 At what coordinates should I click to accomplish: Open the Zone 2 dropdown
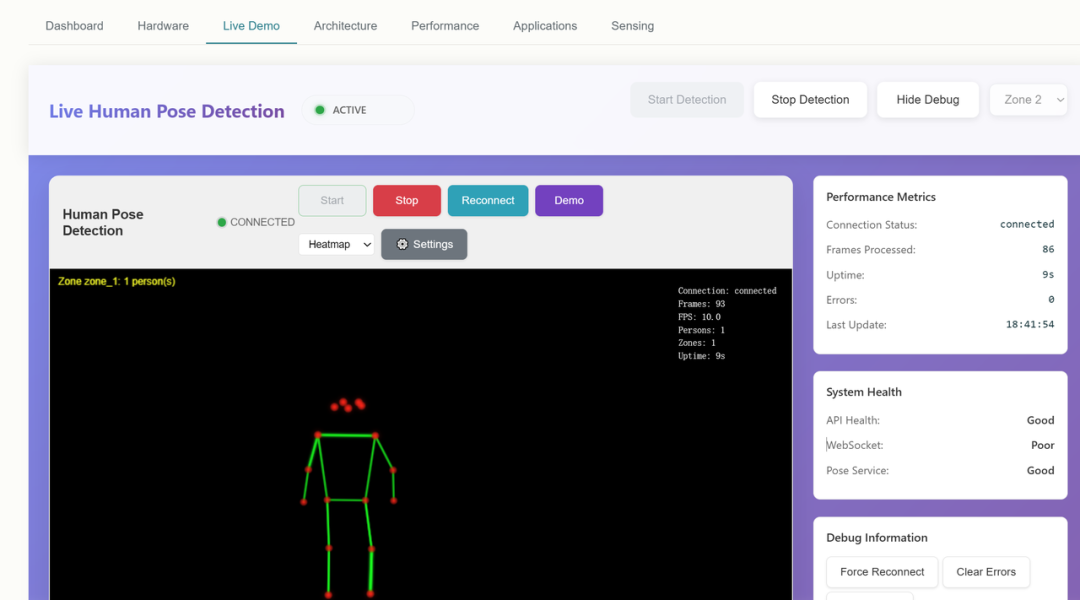(x=1028, y=100)
